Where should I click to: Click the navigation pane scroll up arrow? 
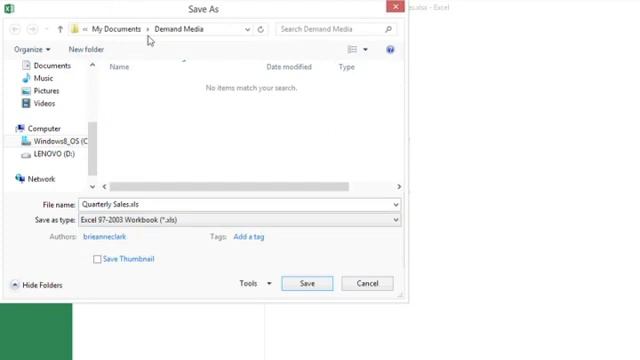[x=93, y=65]
